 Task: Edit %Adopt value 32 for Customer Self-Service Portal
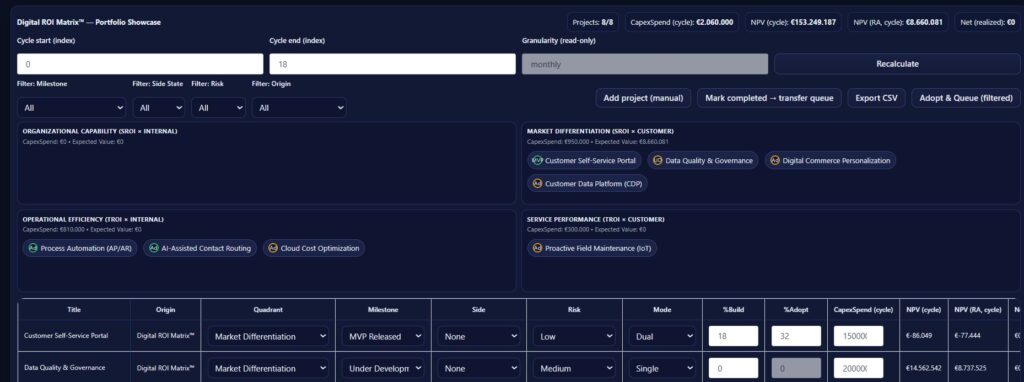pyautogui.click(x=796, y=336)
